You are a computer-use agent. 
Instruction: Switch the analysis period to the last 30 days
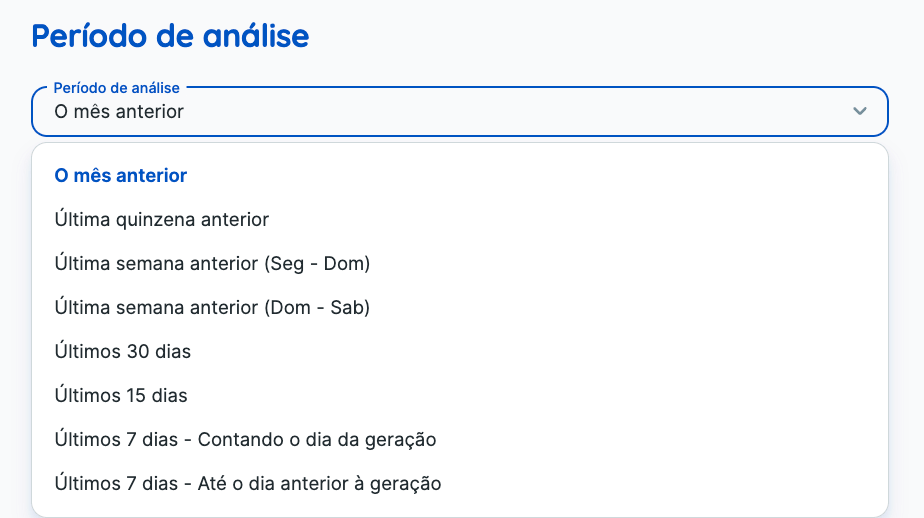(123, 352)
